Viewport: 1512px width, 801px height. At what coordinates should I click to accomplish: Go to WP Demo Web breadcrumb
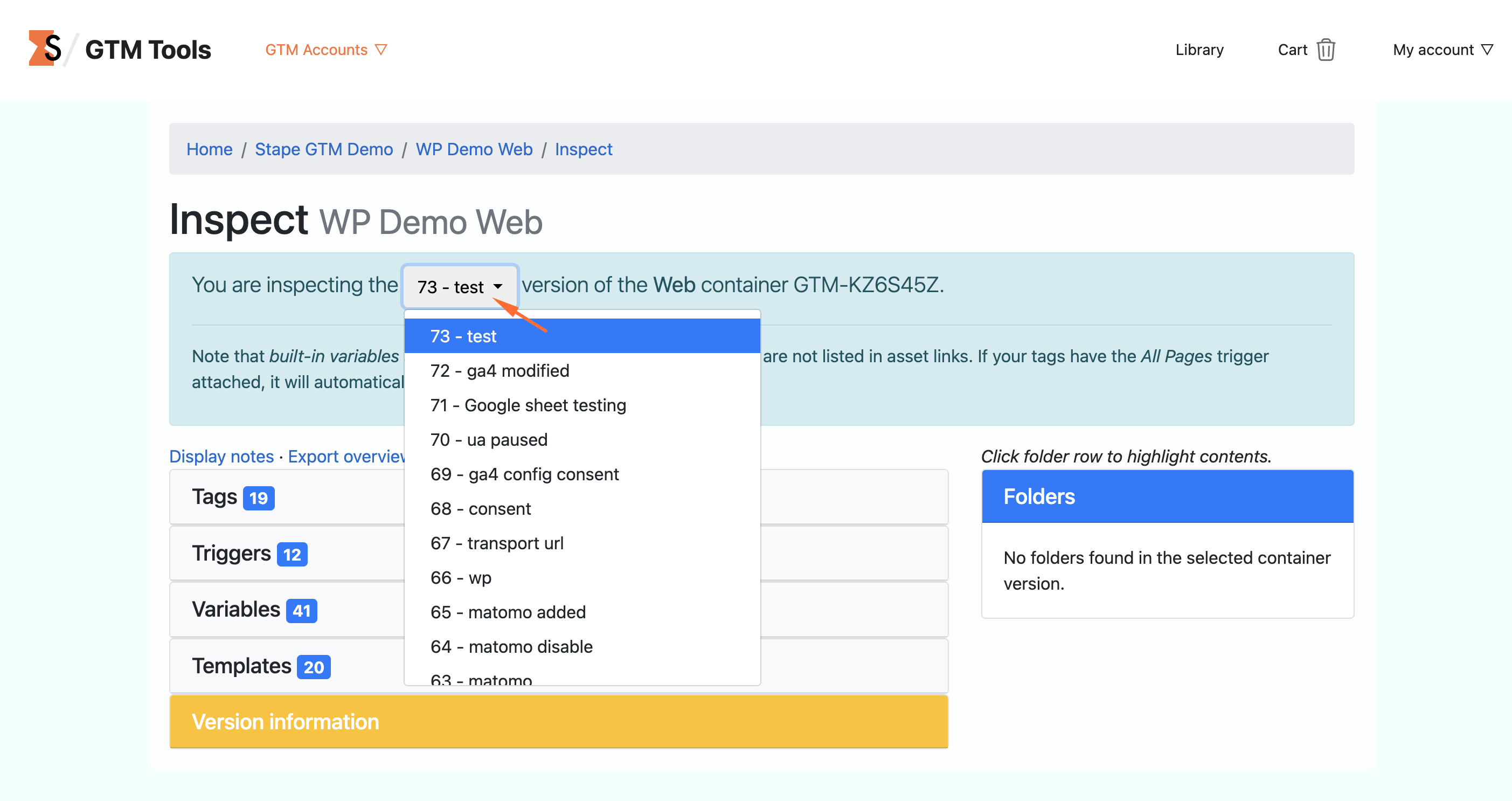[474, 149]
